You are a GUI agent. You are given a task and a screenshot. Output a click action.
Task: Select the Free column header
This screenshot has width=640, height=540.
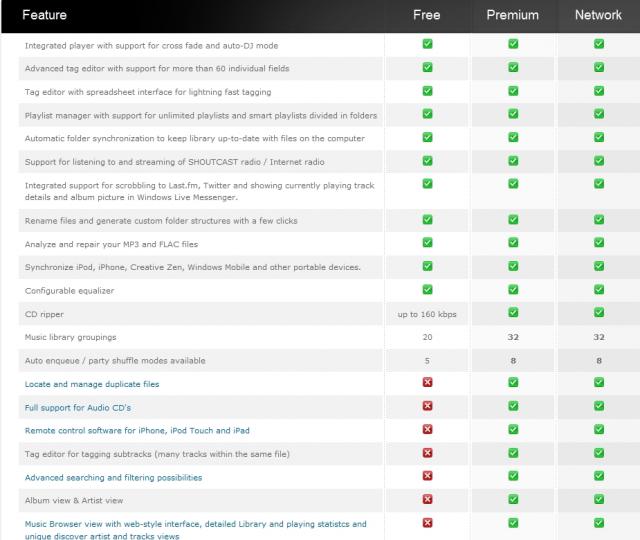tap(427, 15)
